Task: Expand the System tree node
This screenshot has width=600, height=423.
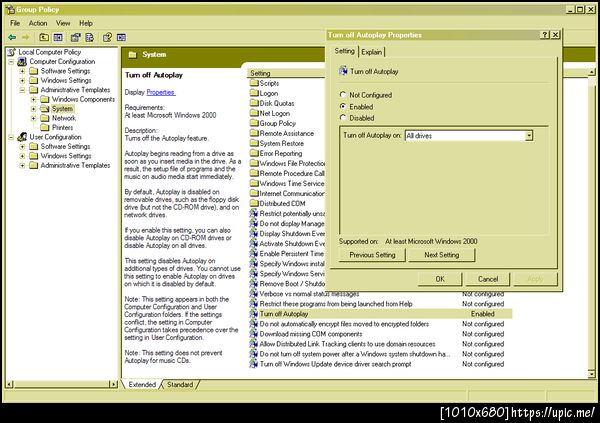Action: [34, 109]
